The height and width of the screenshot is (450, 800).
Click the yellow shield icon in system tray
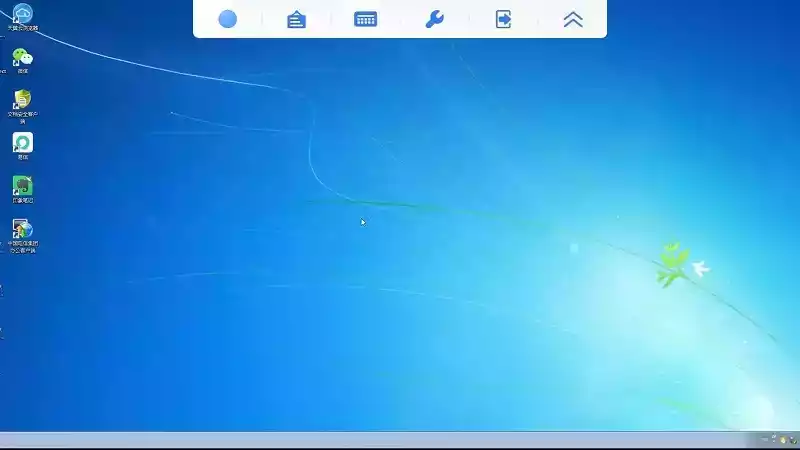783,440
